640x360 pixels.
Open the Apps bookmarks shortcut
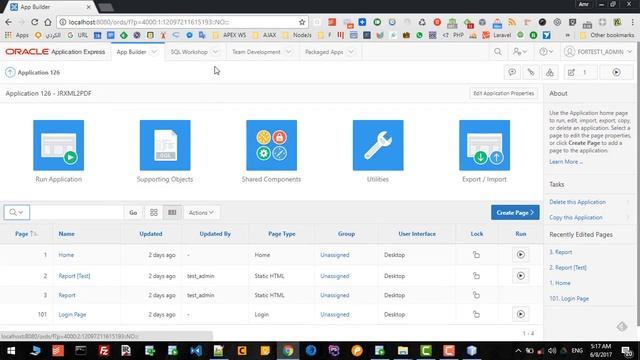17,35
